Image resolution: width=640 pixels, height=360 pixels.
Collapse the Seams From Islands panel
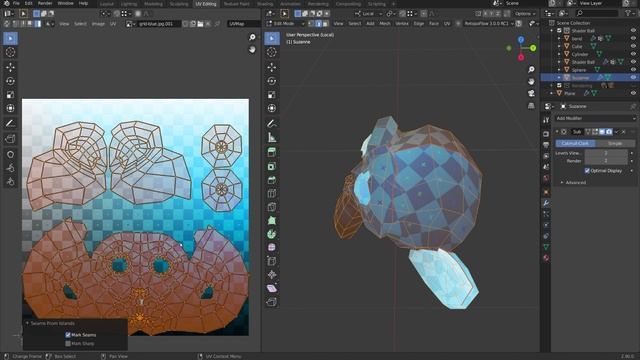tap(27, 323)
